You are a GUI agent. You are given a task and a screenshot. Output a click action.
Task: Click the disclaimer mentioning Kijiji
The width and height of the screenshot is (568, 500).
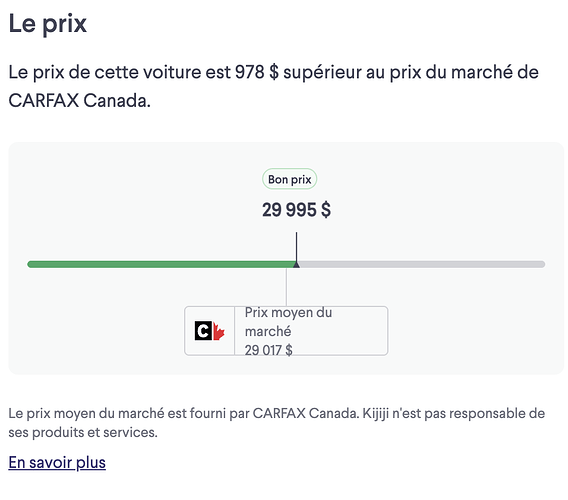click(276, 422)
